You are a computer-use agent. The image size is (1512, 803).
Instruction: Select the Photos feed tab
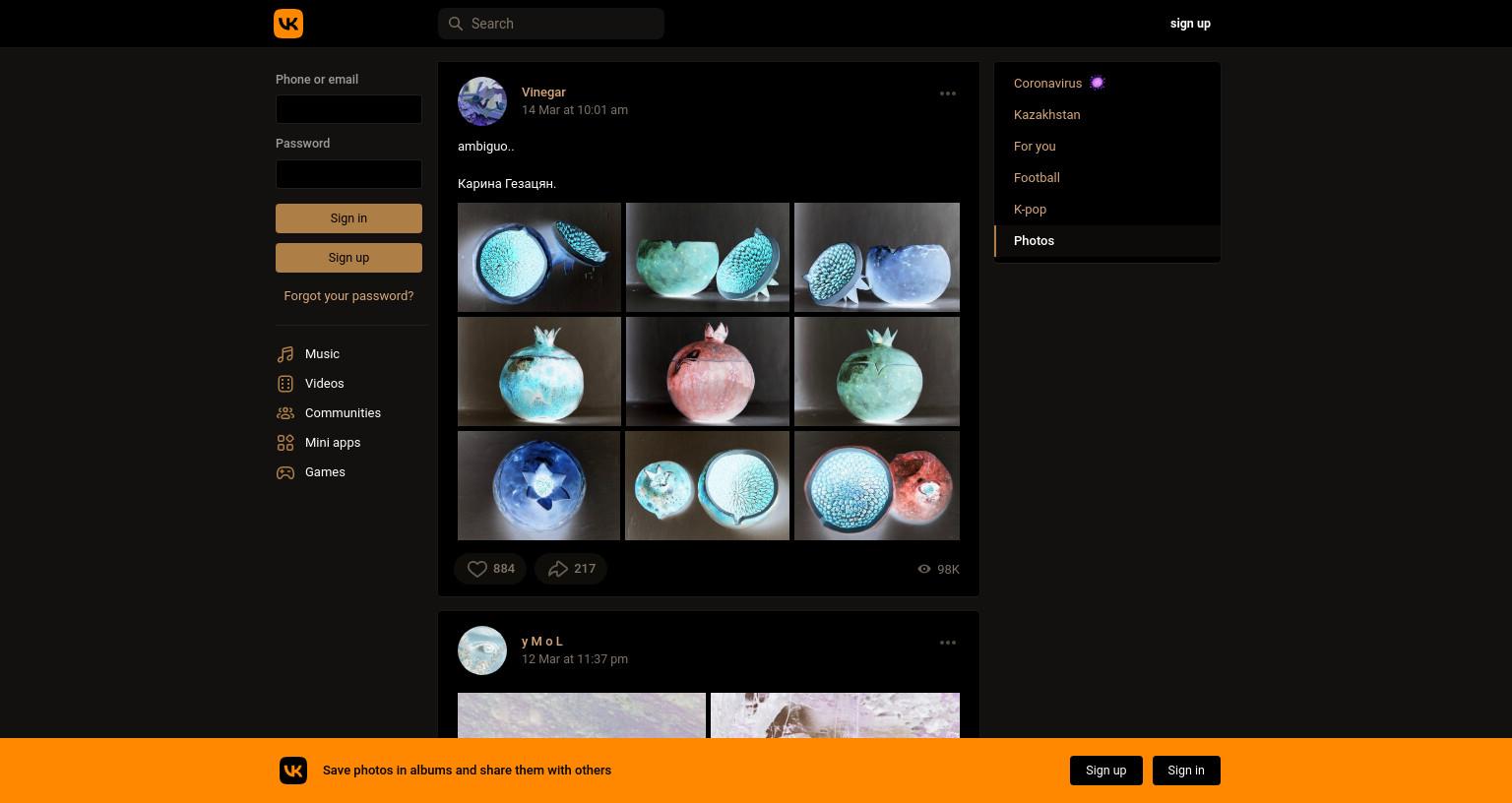[1107, 241]
